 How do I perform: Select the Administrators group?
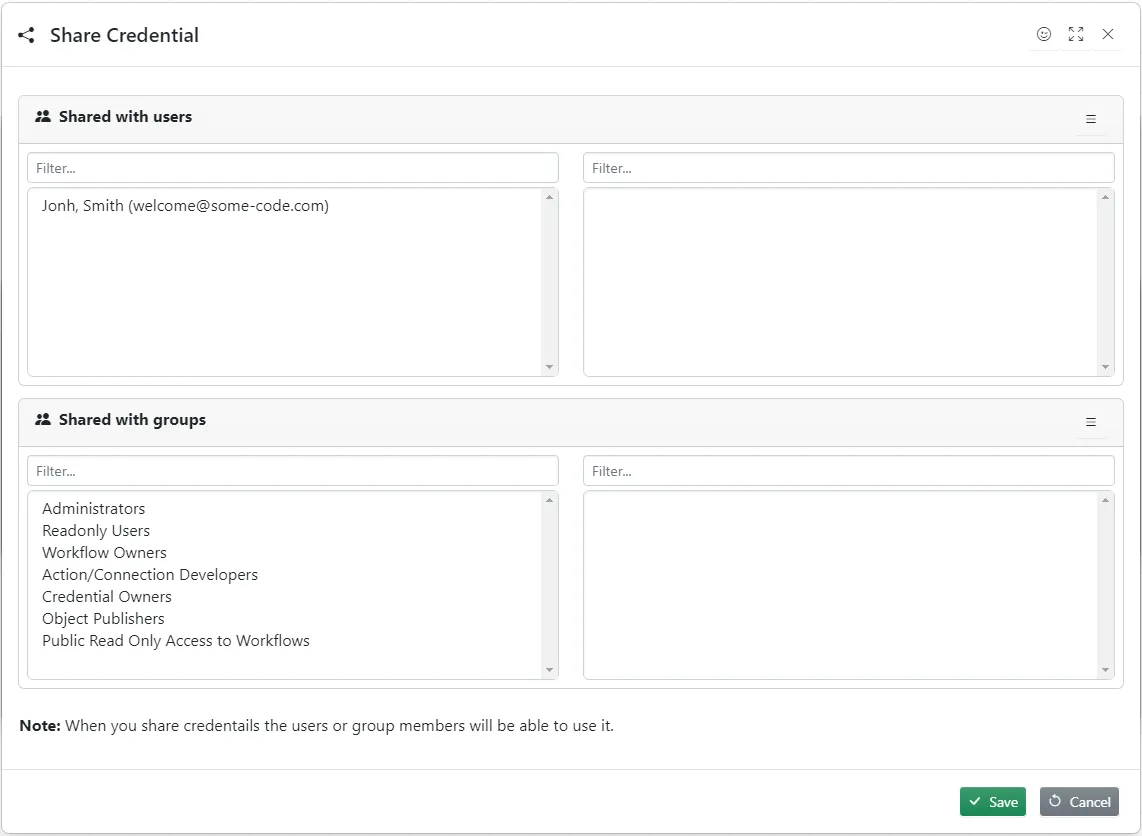pyautogui.click(x=94, y=509)
